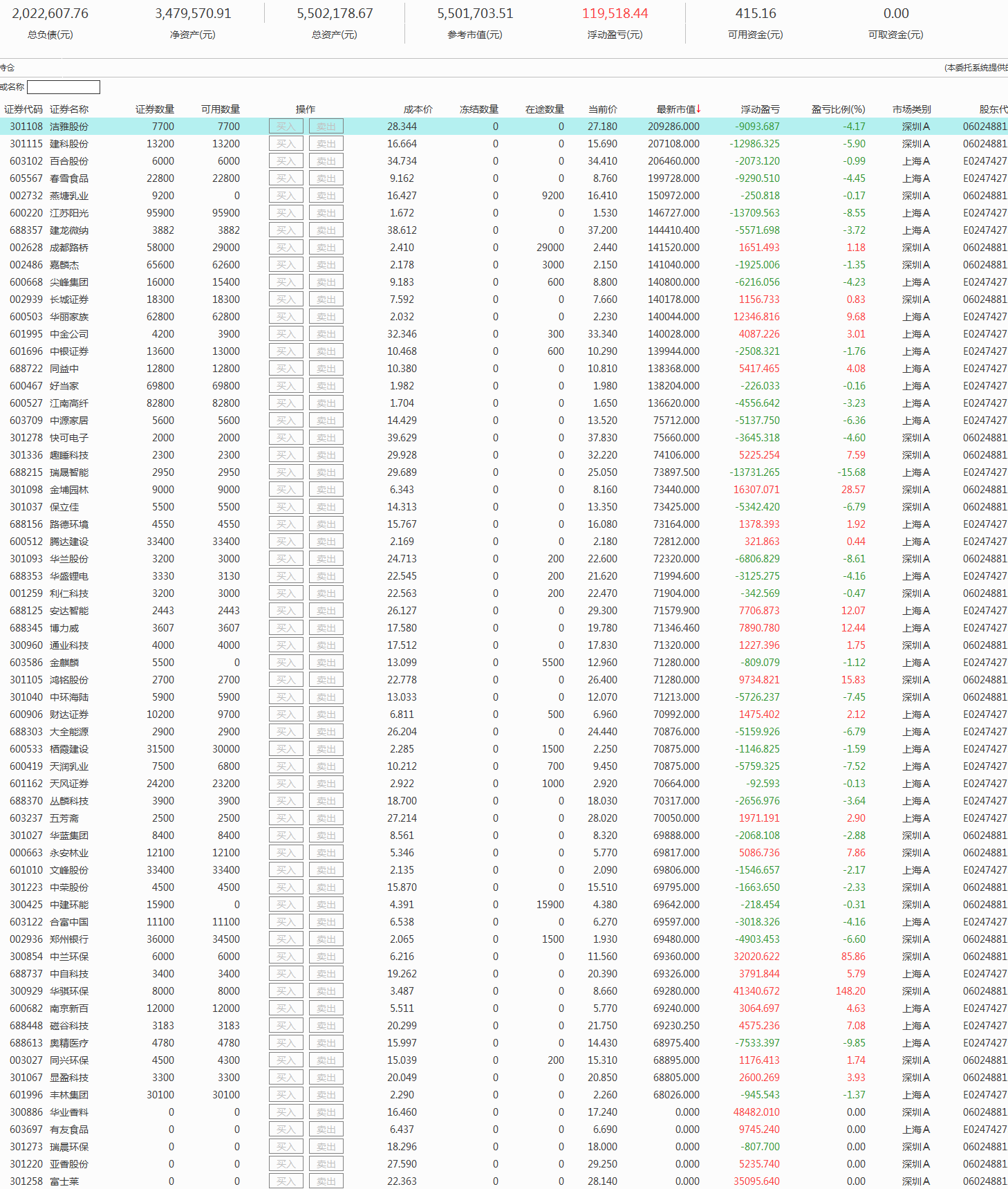Click 买入 in the 博力威 row

click(286, 628)
